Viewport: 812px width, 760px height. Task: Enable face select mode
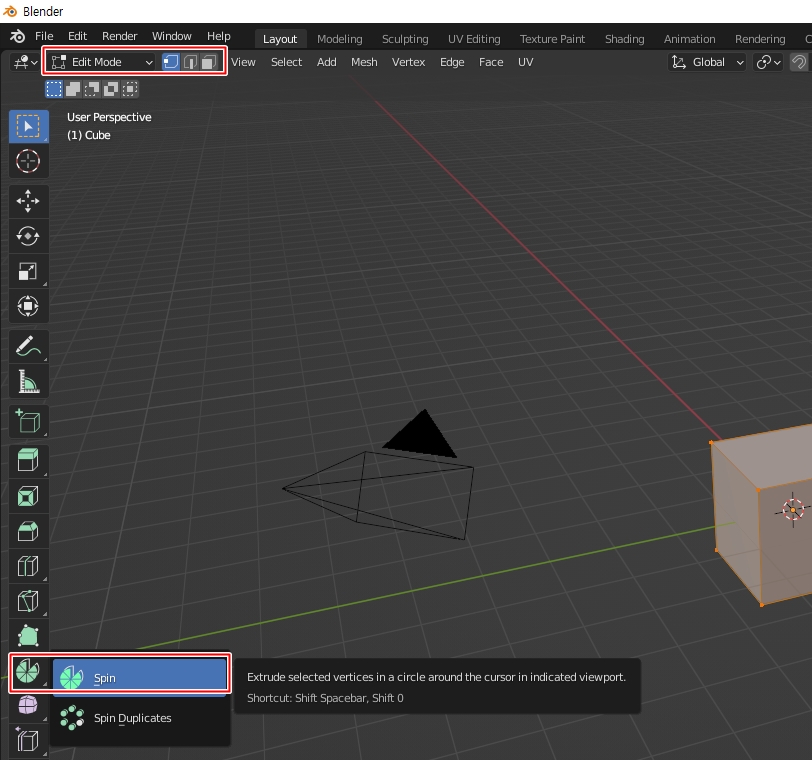click(x=209, y=62)
